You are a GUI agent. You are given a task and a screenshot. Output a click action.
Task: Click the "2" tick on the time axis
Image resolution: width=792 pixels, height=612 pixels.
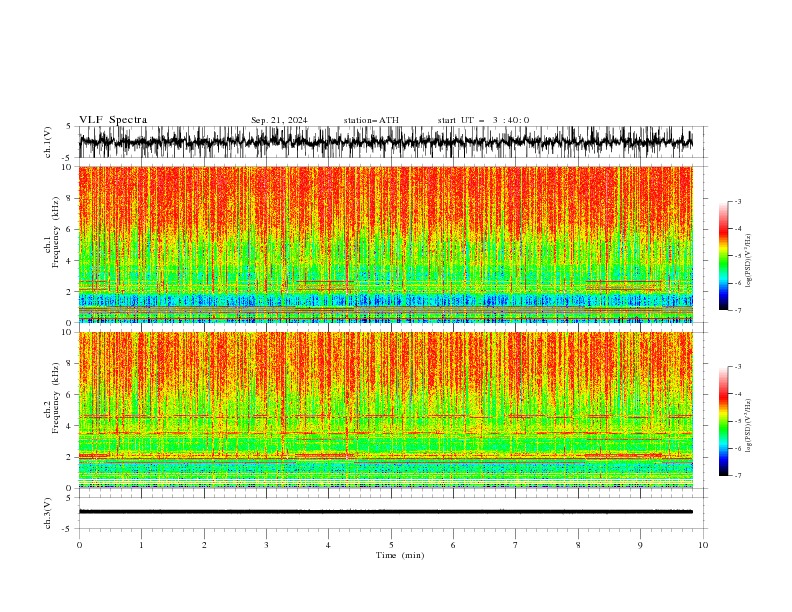204,545
